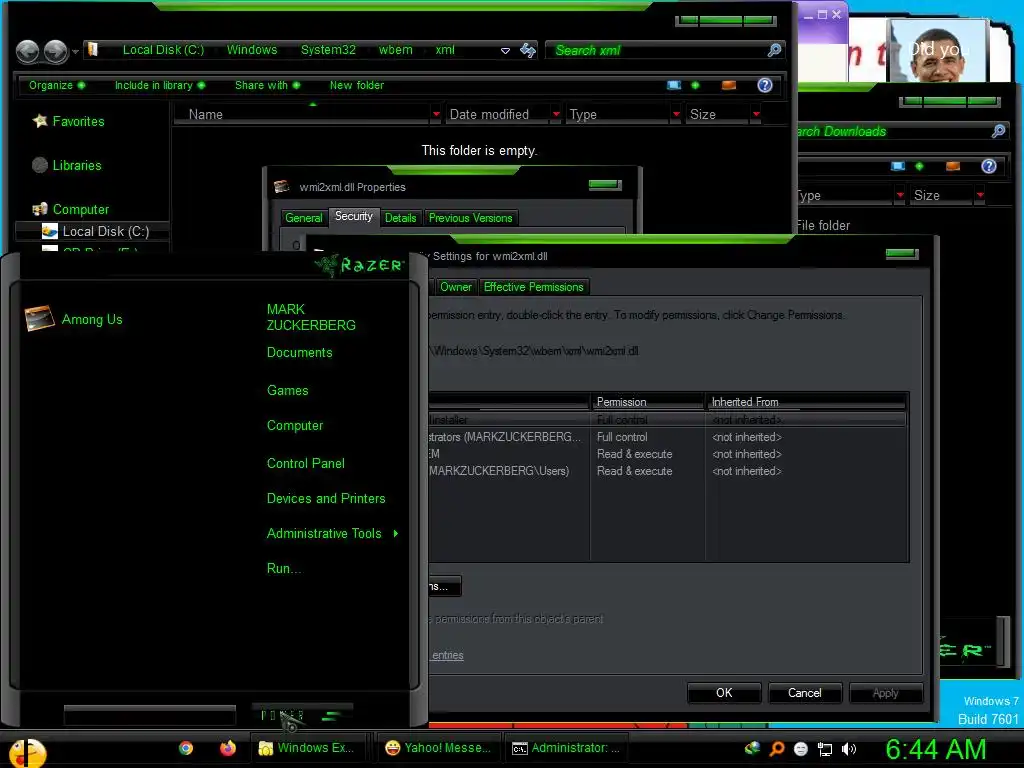Click the folder icon in address bar
The image size is (1024, 768).
93,49
